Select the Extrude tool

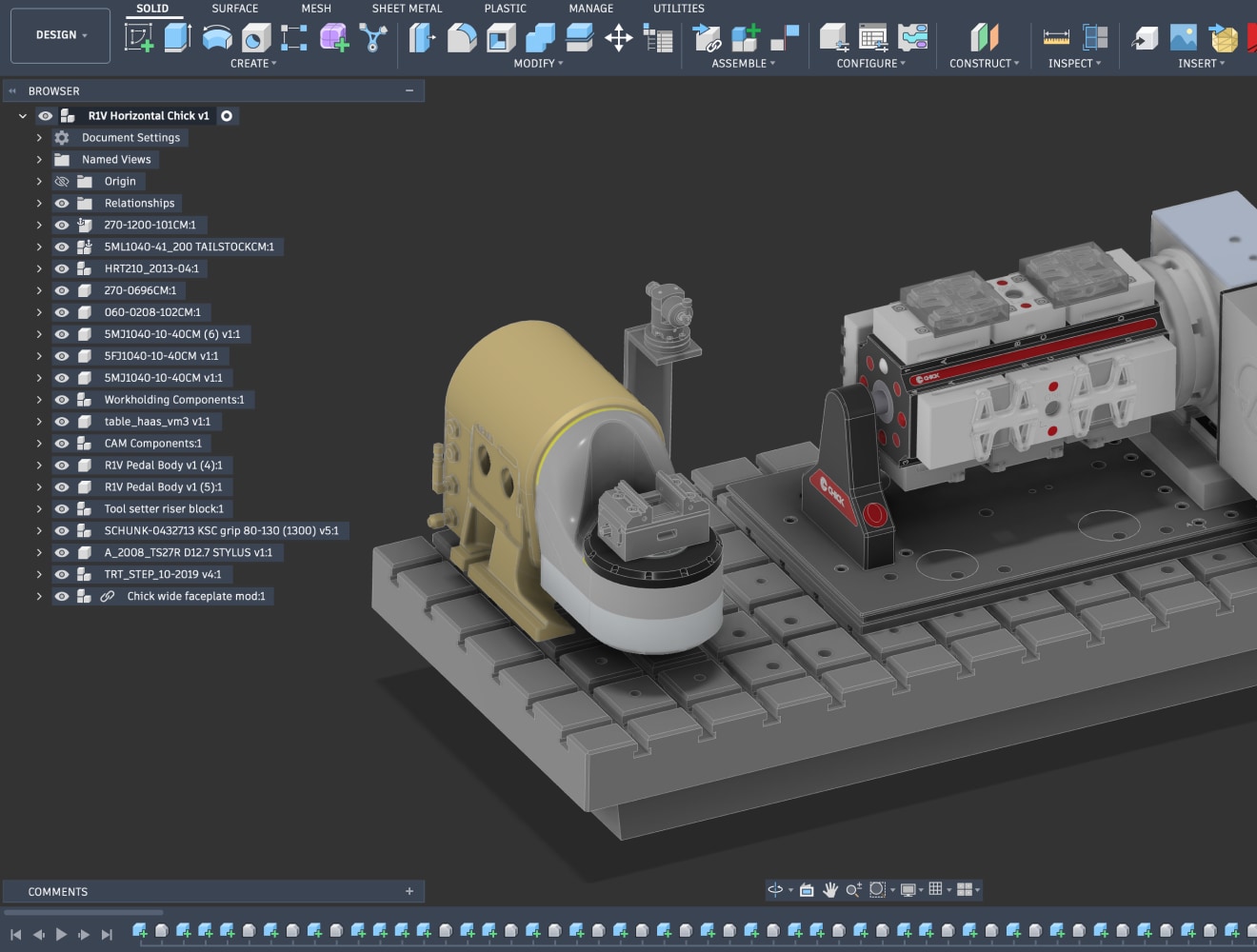coord(178,37)
